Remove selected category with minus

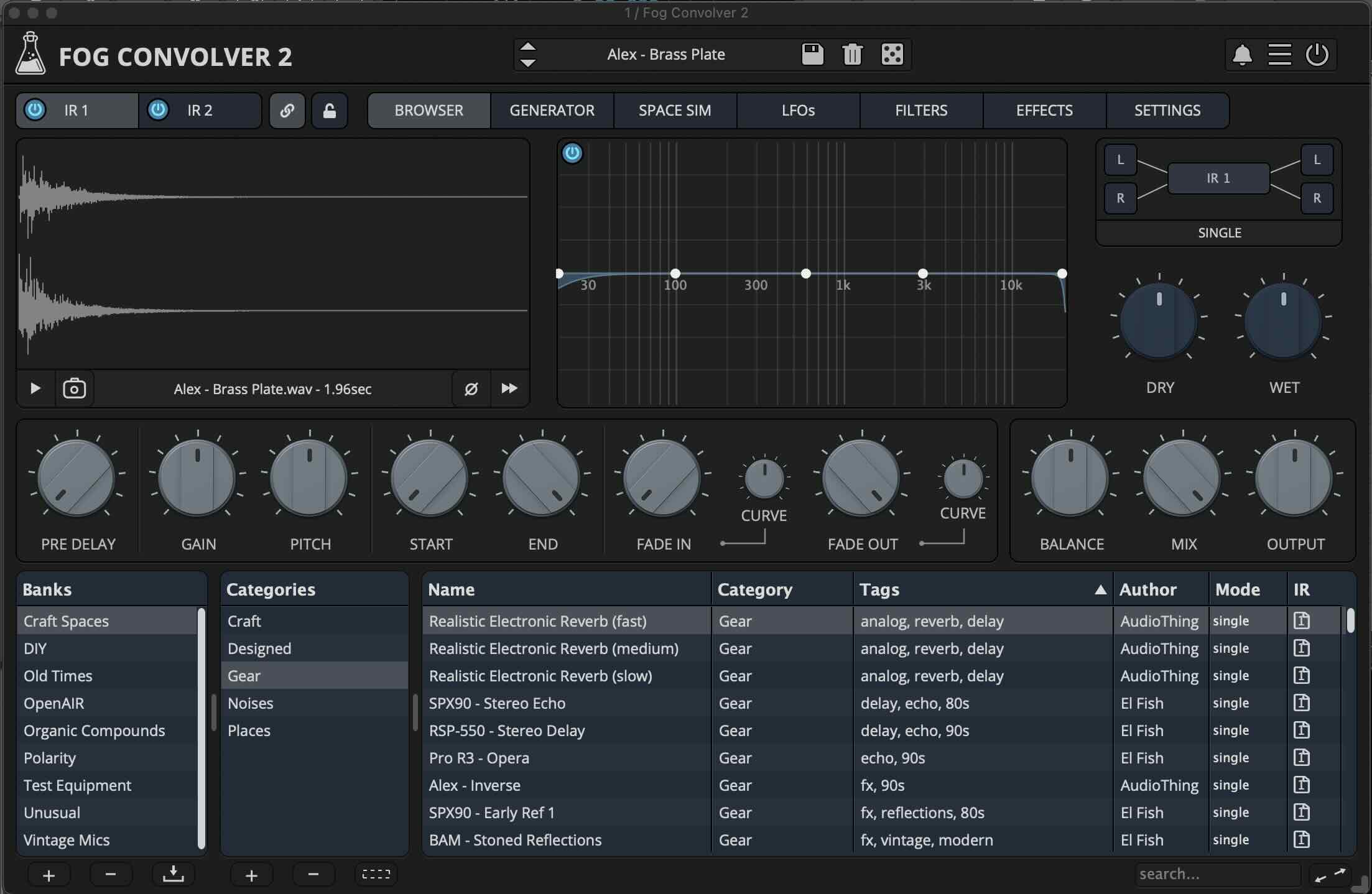pos(313,875)
